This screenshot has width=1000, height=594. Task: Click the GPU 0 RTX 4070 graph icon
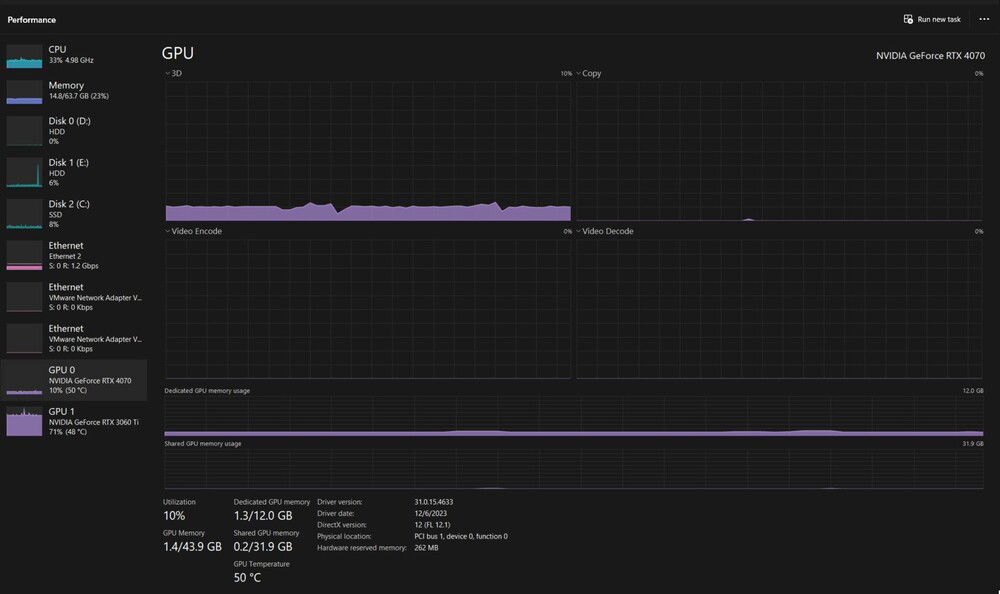tap(24, 380)
